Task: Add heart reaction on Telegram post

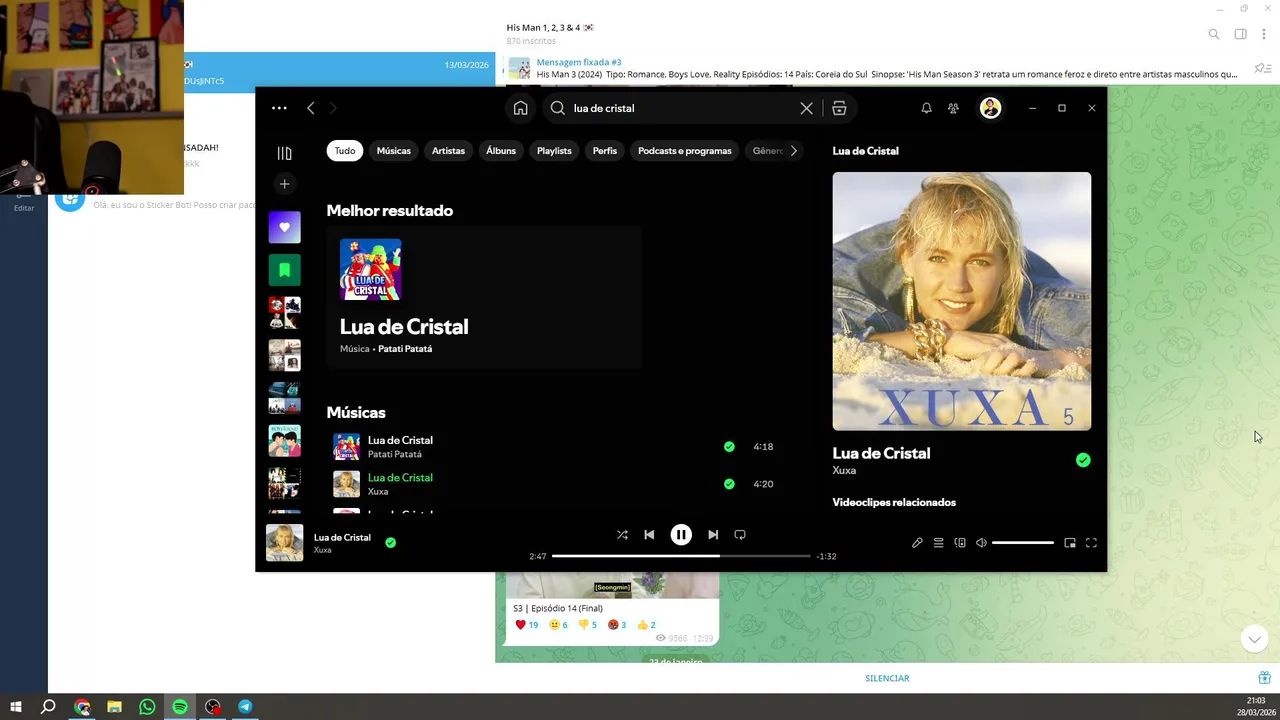Action: [527, 625]
